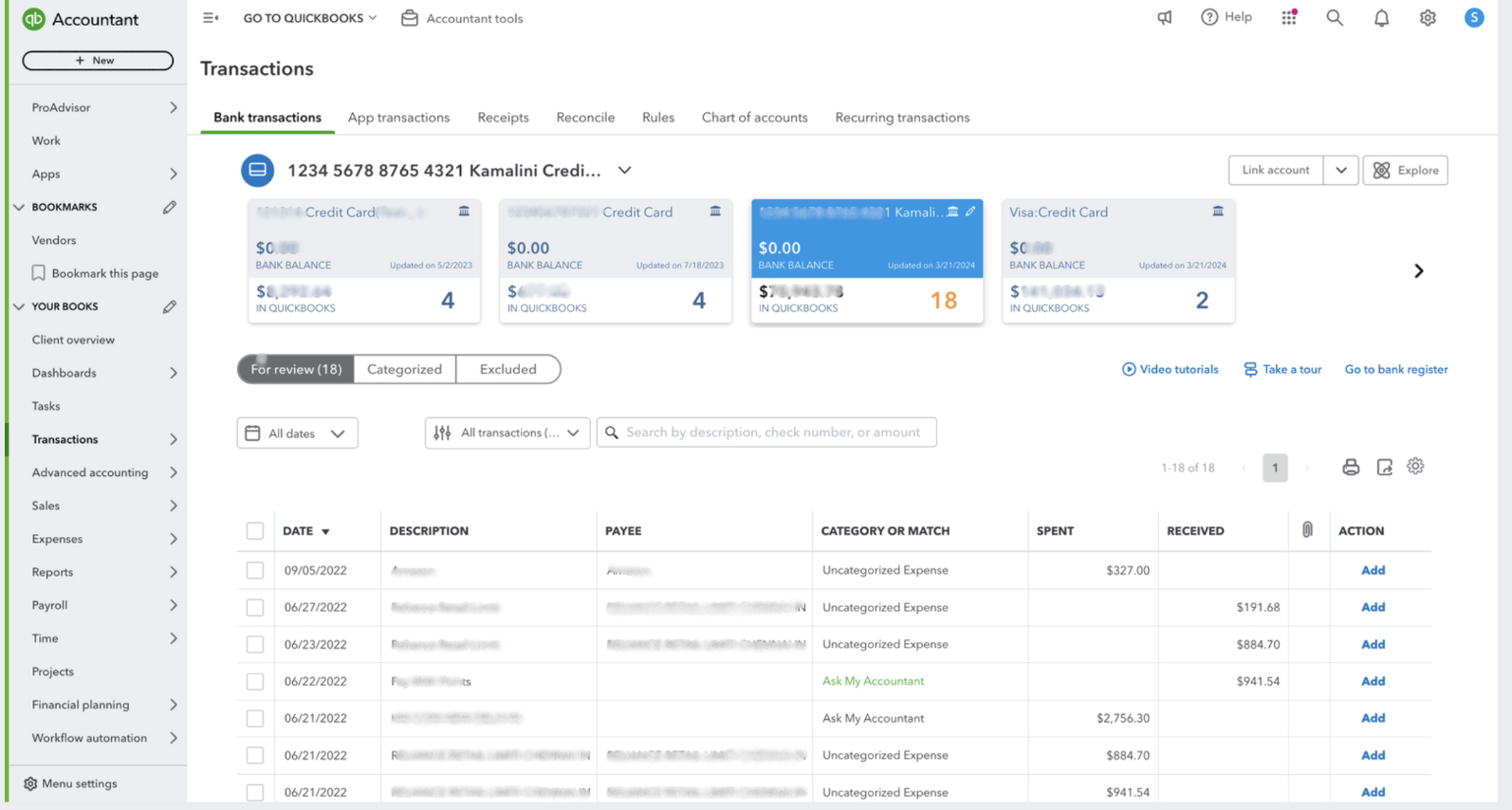This screenshot has width=1512, height=810.
Task: Expand the account selector chevron
Action: click(x=624, y=170)
